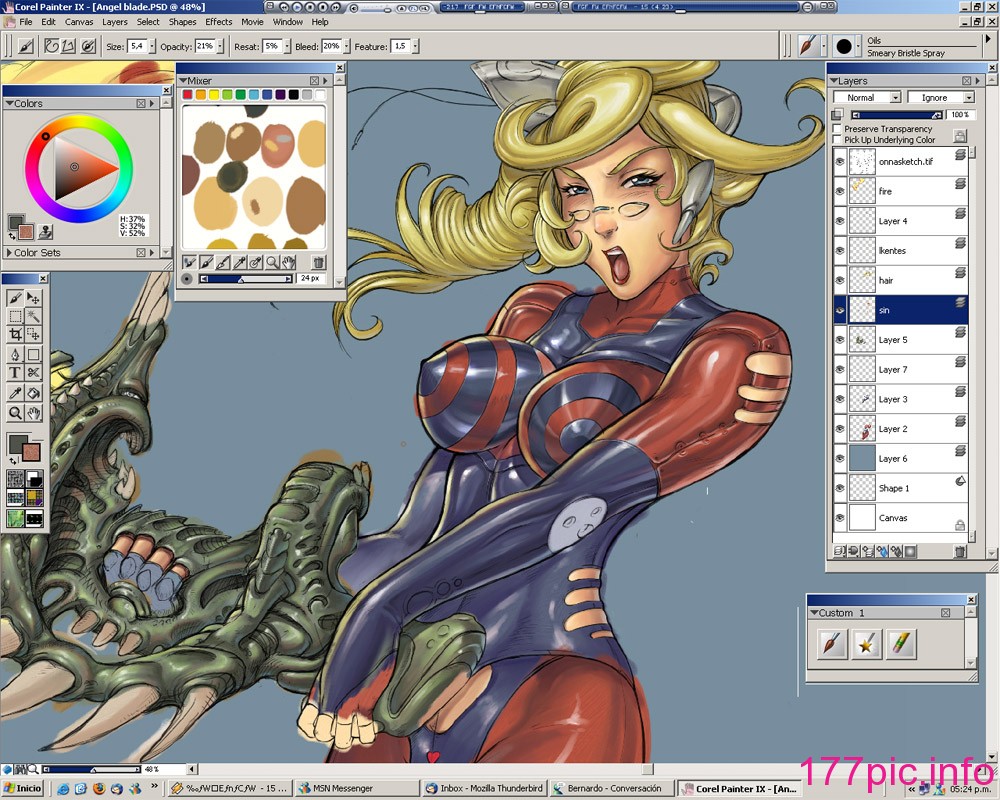Select the Rectangular Selection tool
The image size is (1000, 800).
point(15,316)
